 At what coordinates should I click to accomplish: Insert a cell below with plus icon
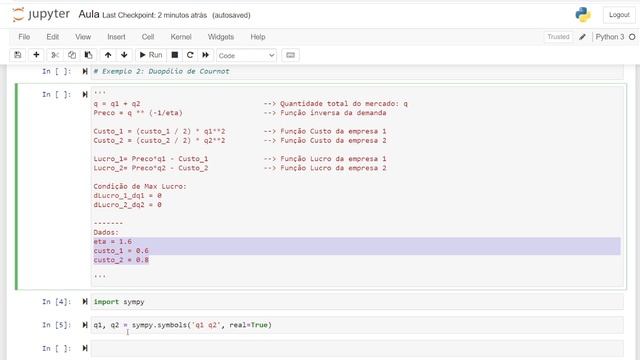[36, 55]
